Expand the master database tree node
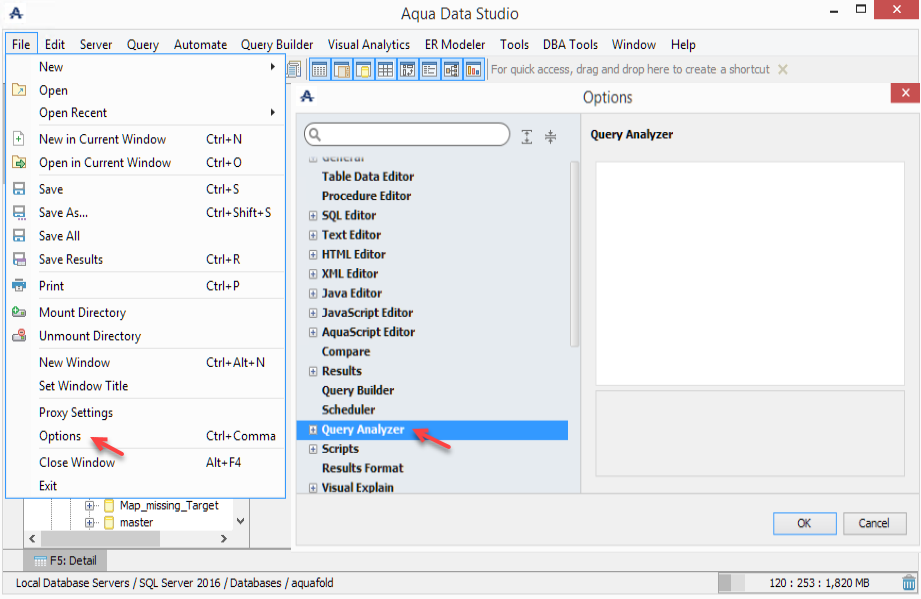 tap(89, 522)
